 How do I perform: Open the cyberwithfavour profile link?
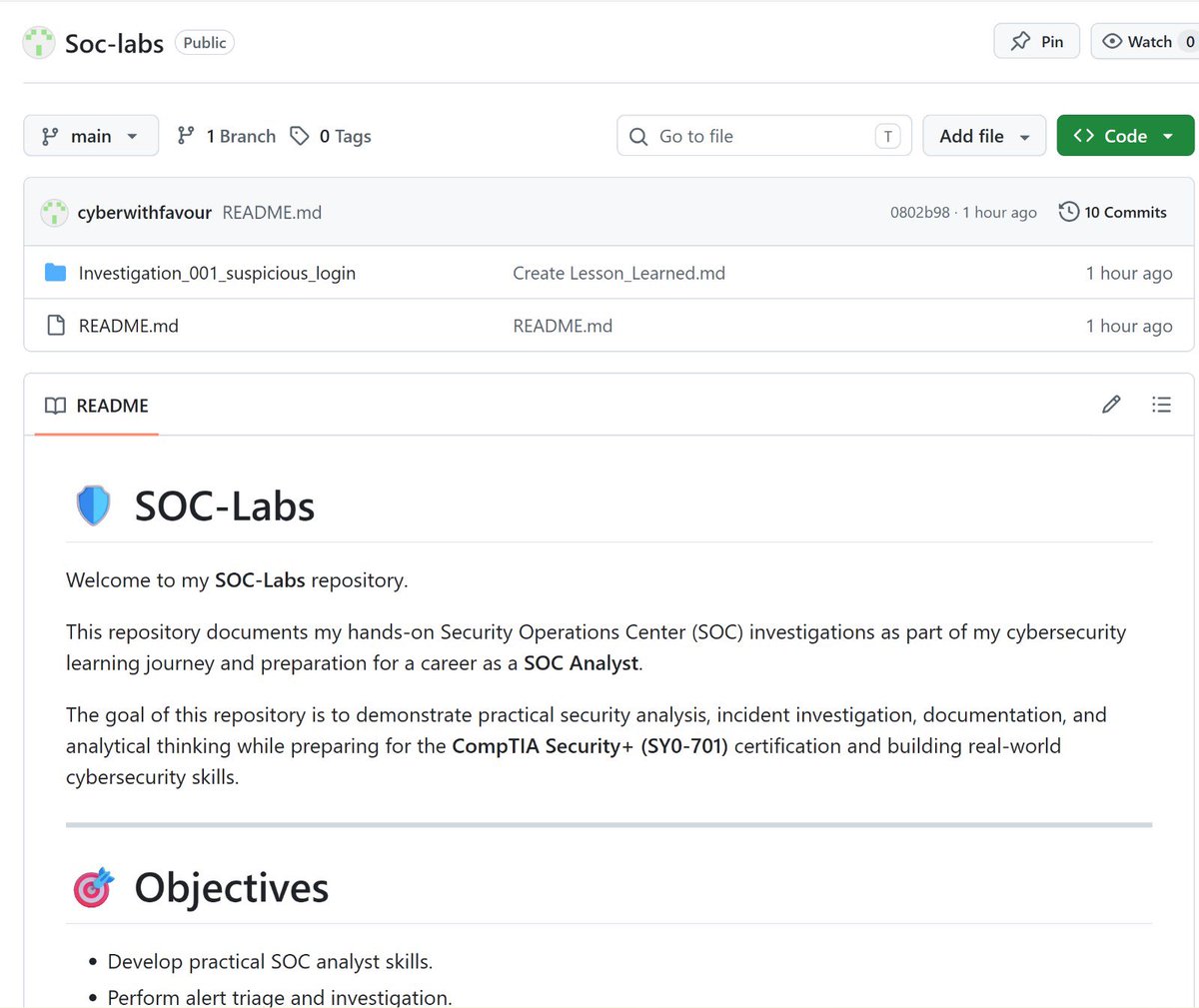point(144,212)
